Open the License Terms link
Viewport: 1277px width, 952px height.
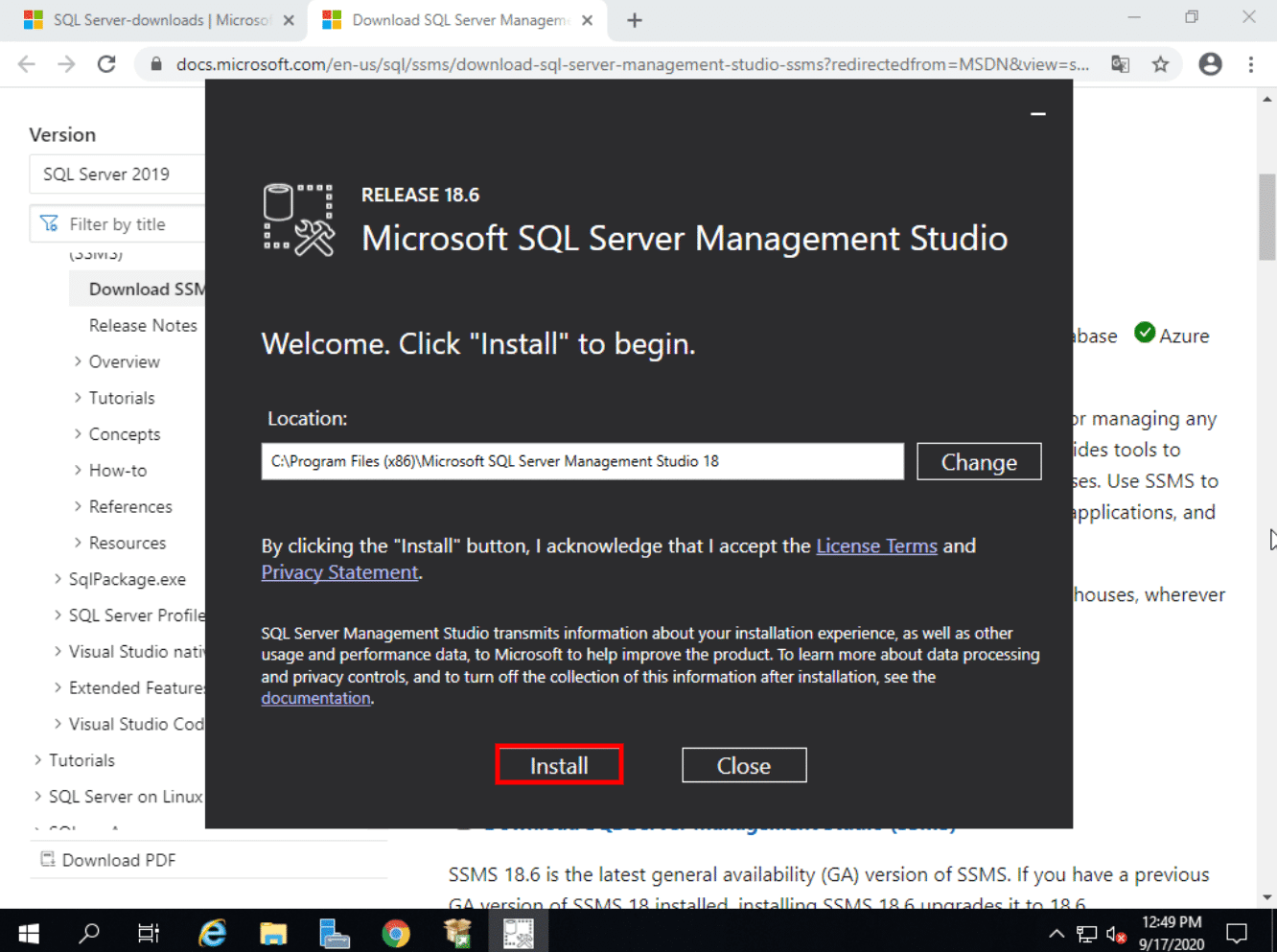[876, 546]
